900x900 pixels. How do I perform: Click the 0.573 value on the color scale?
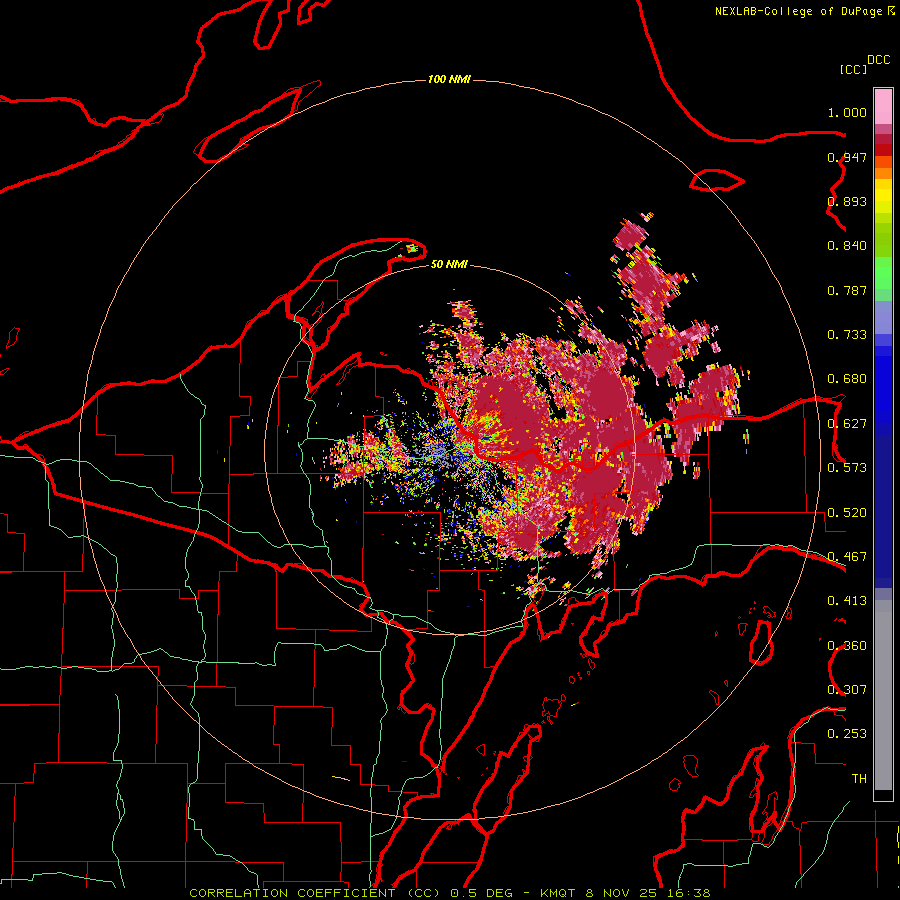[847, 468]
